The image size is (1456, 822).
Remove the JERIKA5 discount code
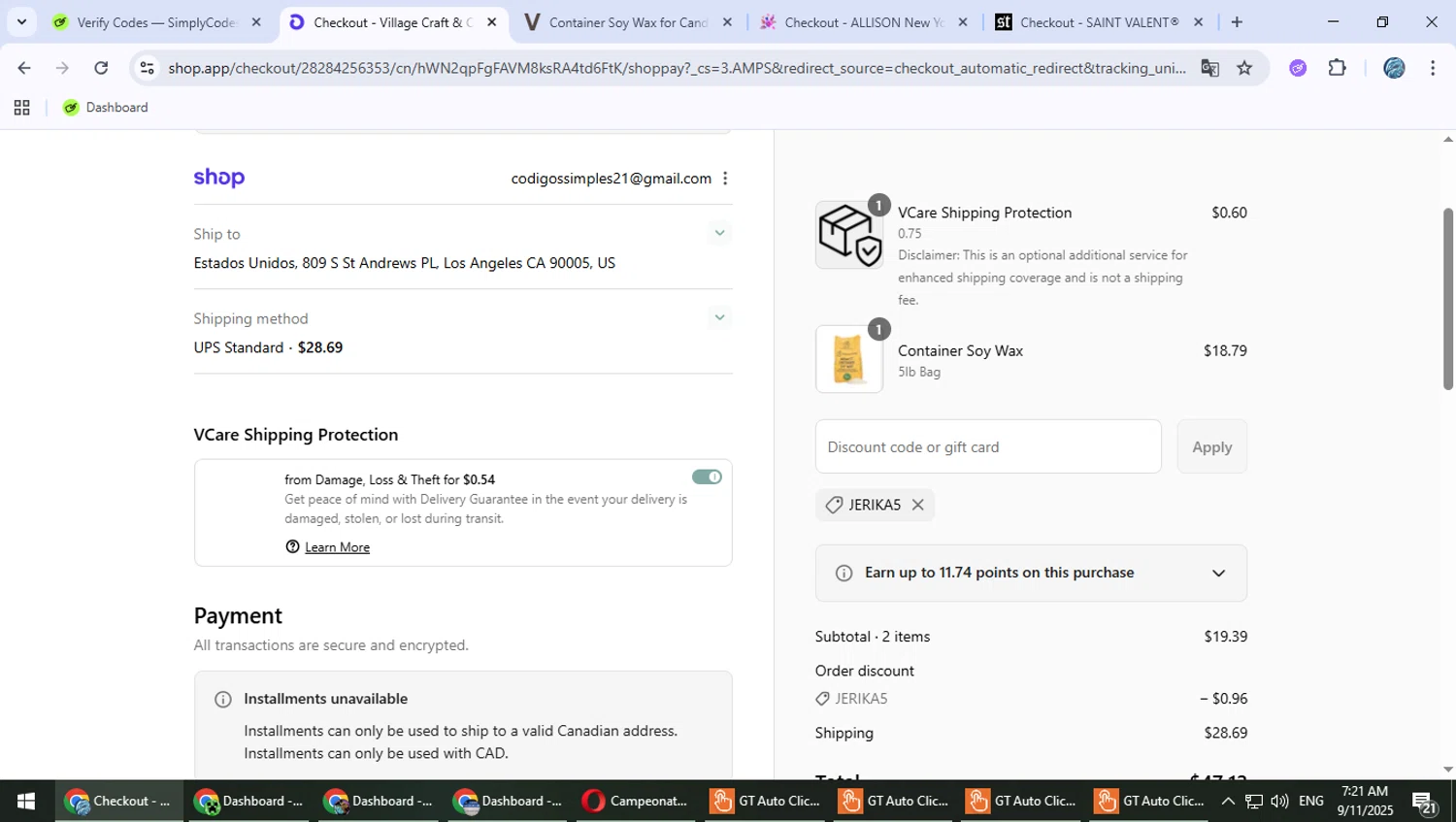click(x=917, y=505)
